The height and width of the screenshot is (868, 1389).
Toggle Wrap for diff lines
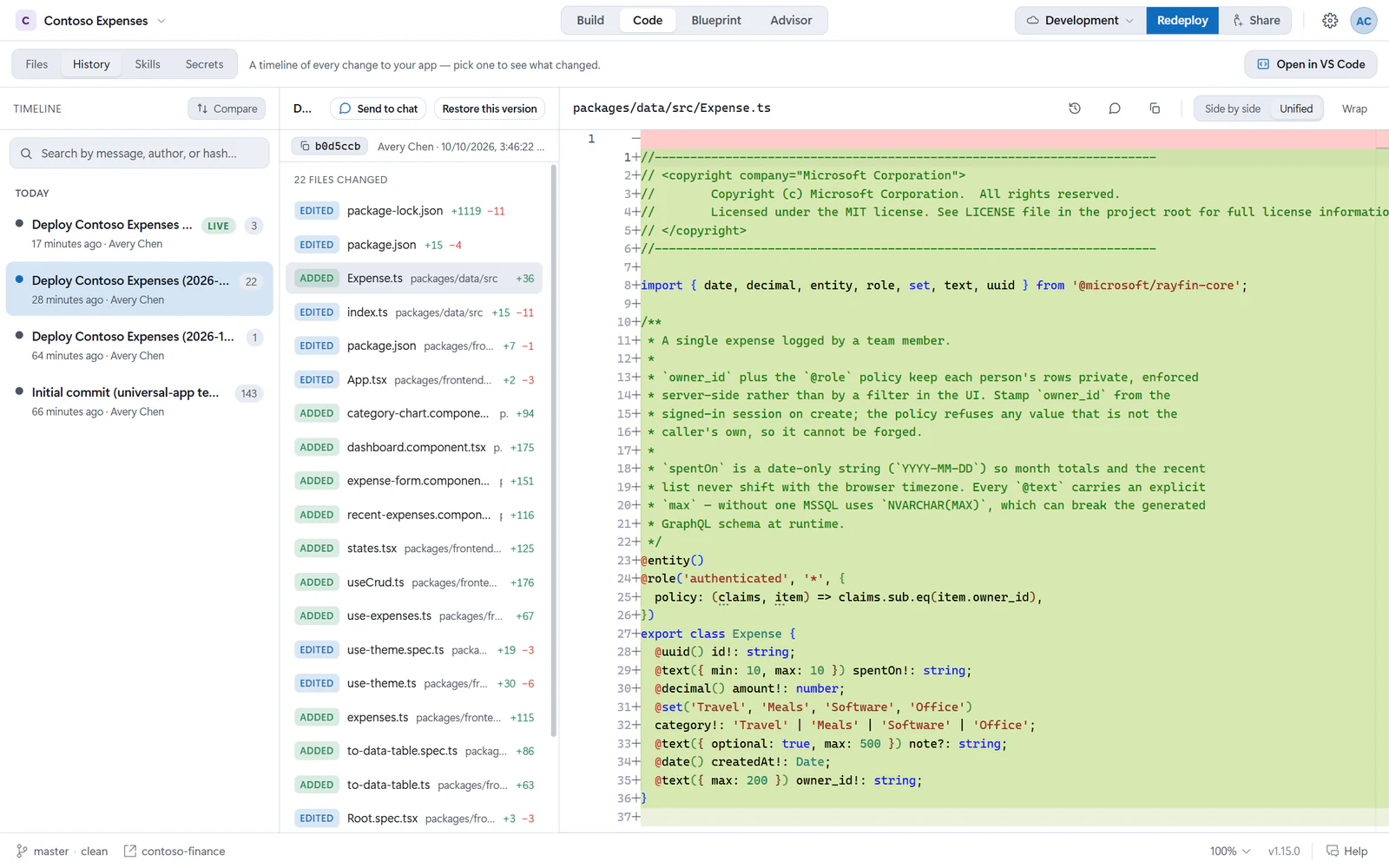(1354, 108)
